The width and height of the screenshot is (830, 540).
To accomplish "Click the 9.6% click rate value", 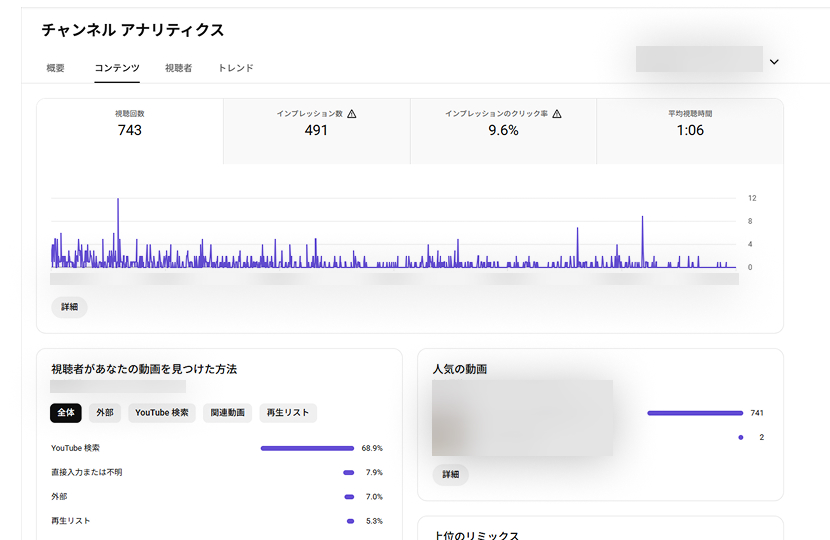I will tap(503, 130).
